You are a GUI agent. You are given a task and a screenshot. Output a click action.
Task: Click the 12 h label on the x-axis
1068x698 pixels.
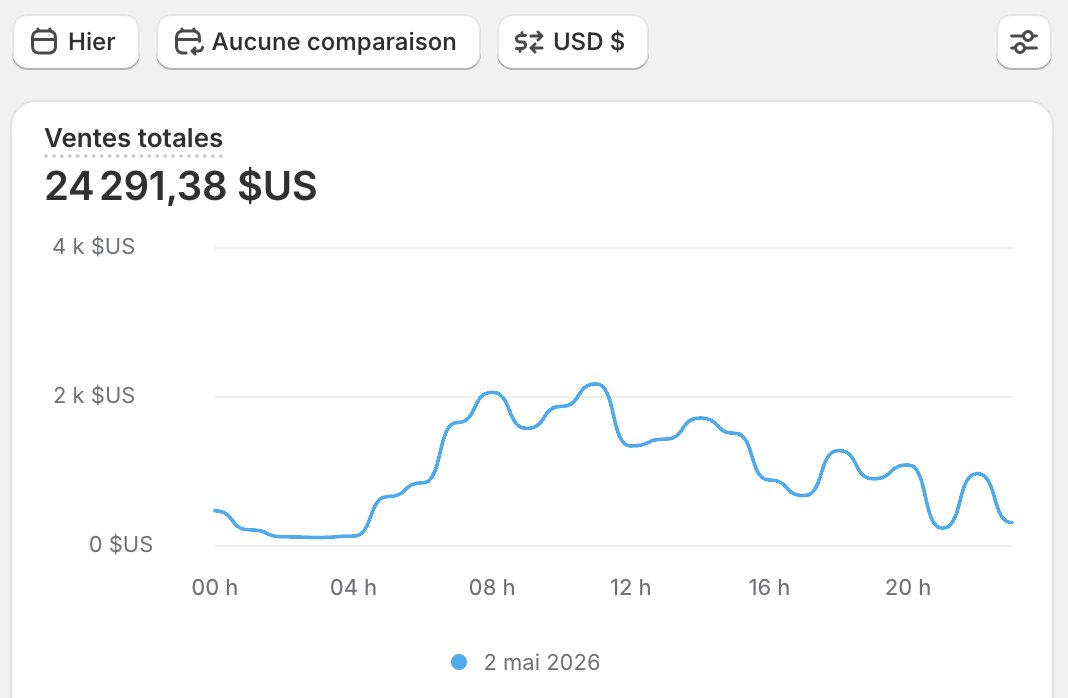pyautogui.click(x=630, y=587)
